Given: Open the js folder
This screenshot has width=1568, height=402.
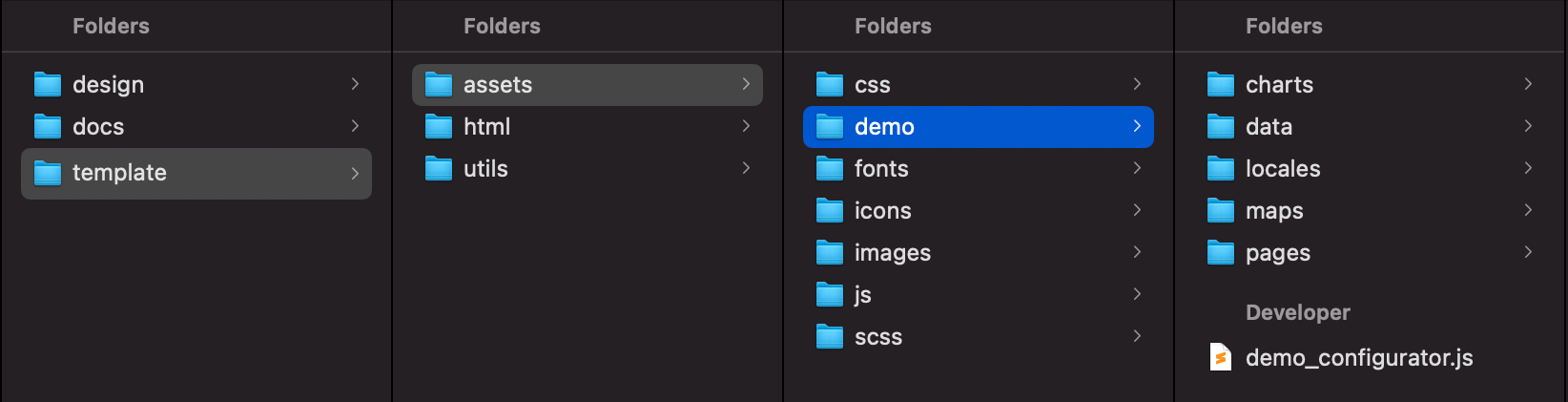Looking at the screenshot, I should (862, 295).
